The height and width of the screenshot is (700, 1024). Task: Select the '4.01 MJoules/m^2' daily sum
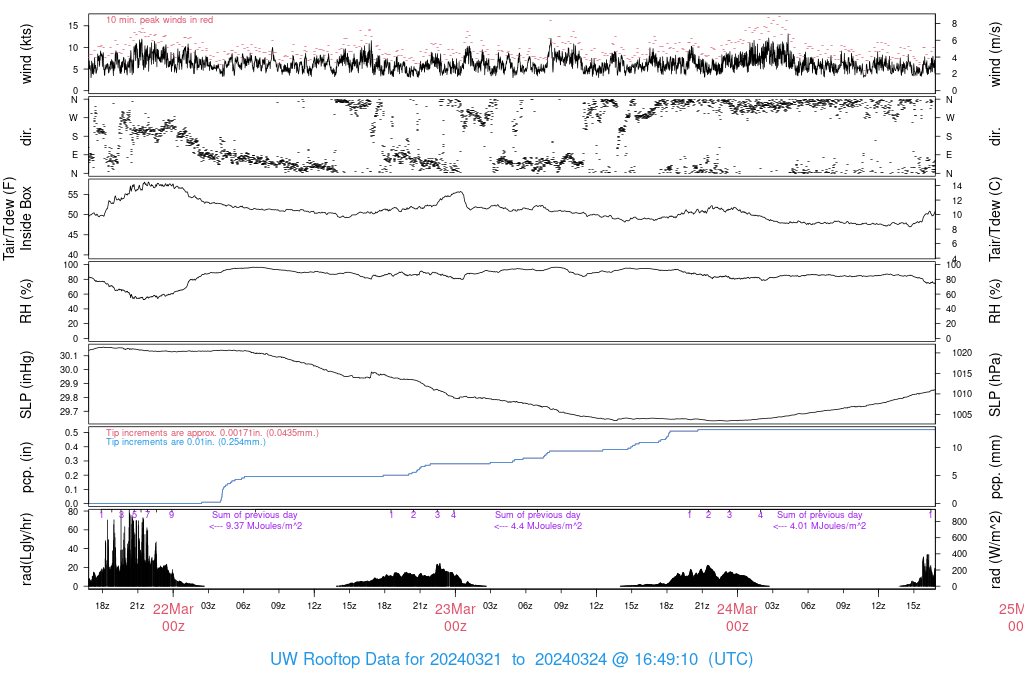click(x=828, y=526)
